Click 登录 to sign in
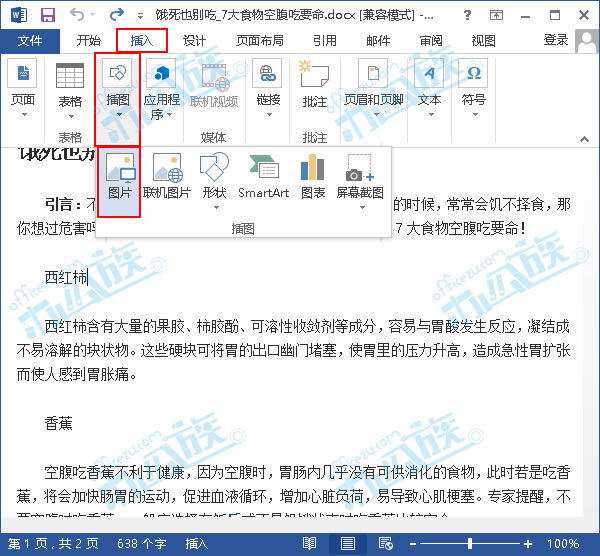 point(556,40)
